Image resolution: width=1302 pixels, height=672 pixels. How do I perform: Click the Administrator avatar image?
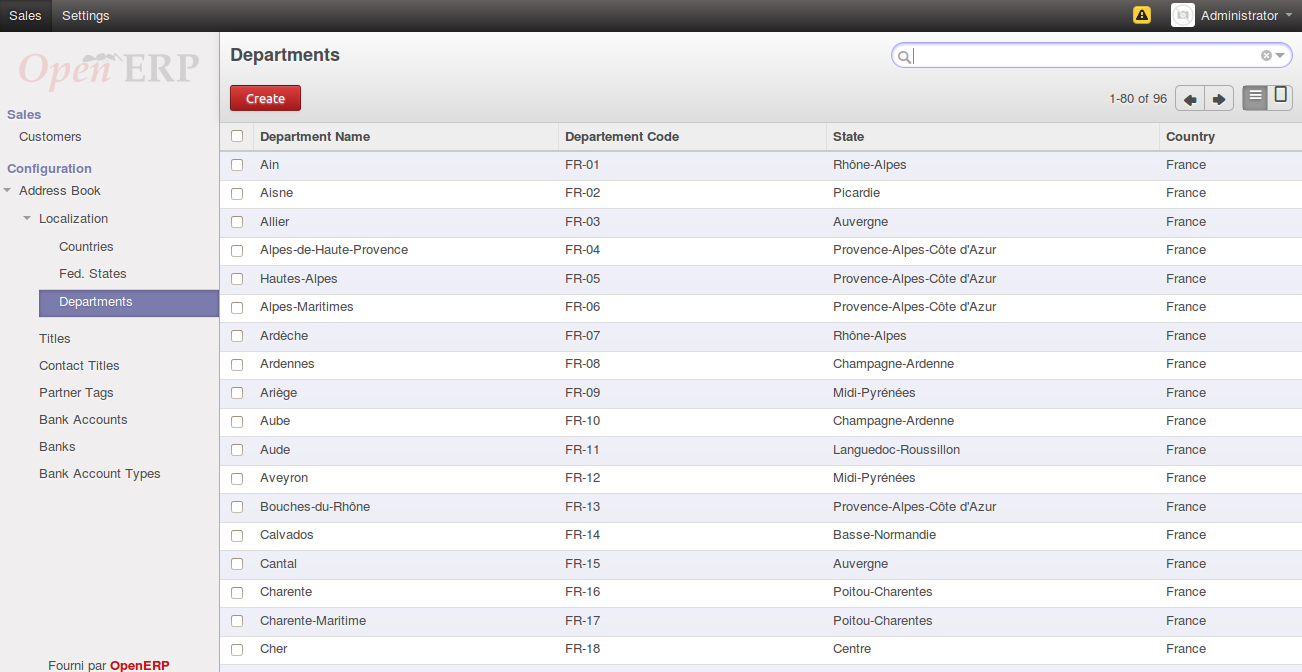point(1182,15)
